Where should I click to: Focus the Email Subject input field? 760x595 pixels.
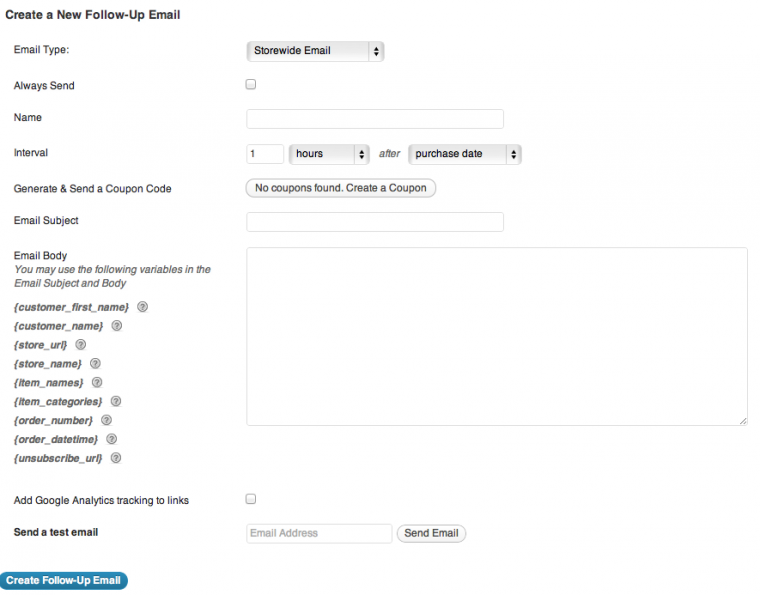(375, 222)
